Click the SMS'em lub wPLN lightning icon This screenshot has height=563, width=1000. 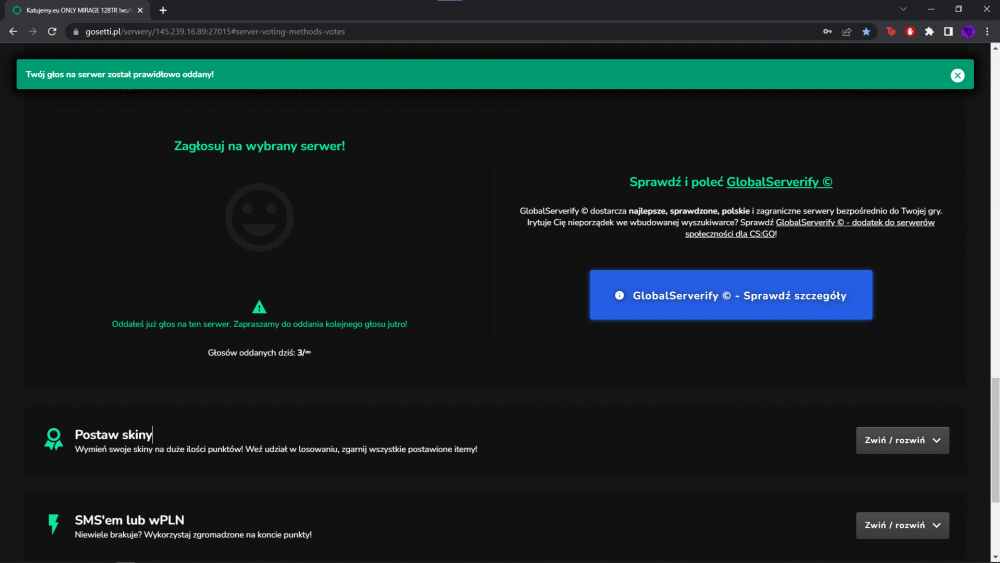tap(54, 524)
